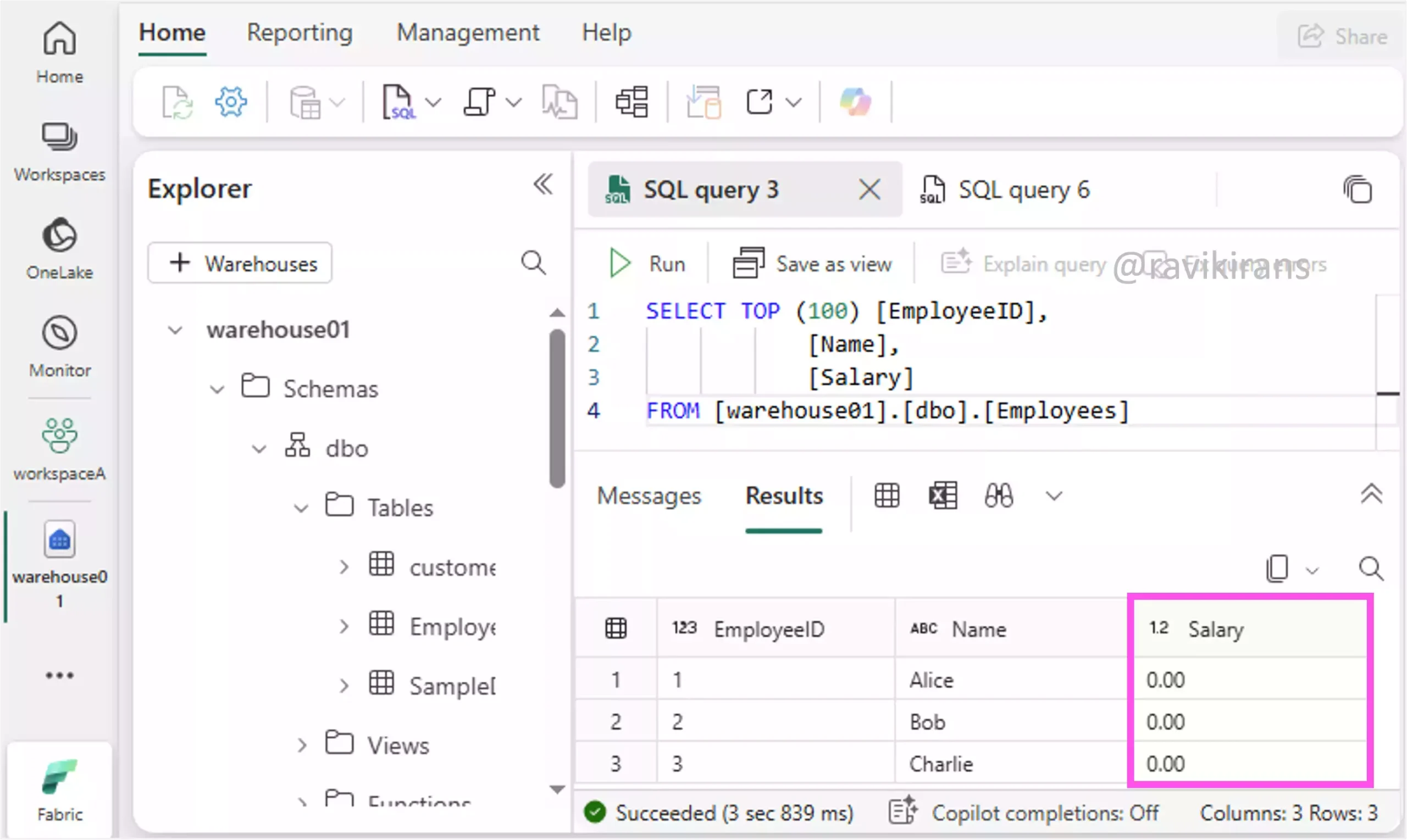
Task: Open Monitor hub in sidebar
Action: (59, 347)
